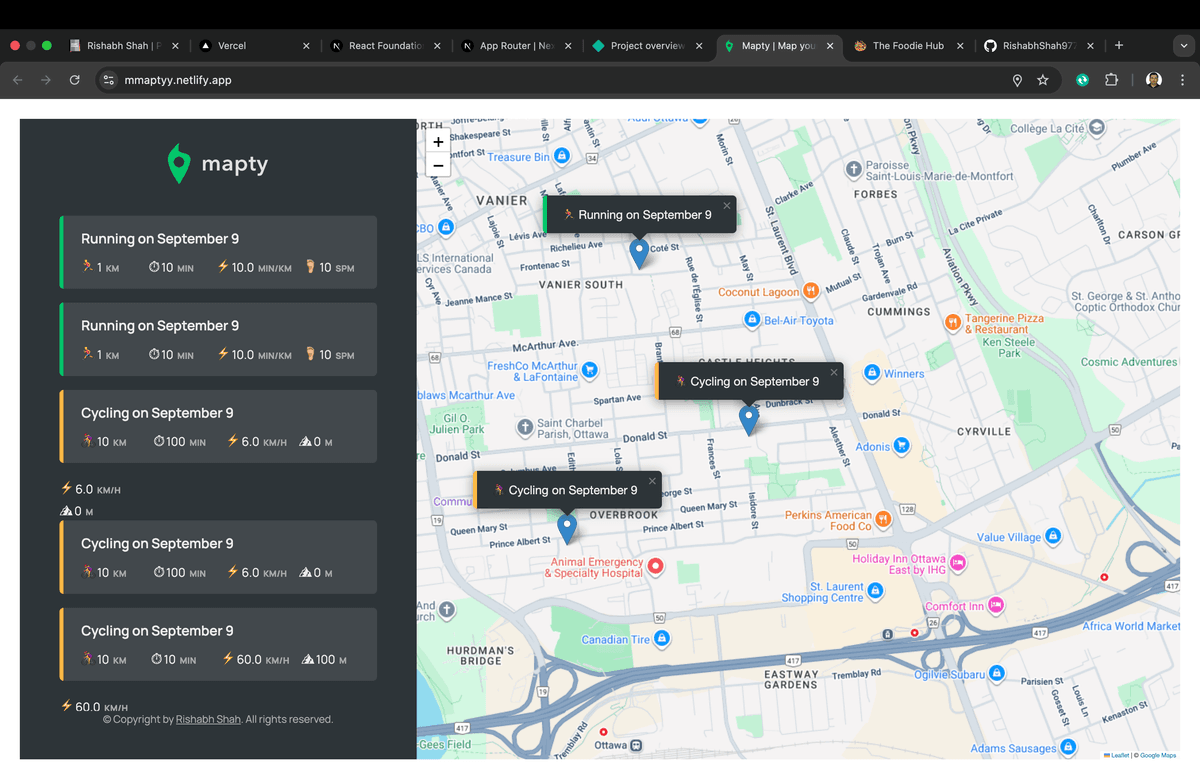The height and width of the screenshot is (779, 1200).
Task: Click the map zoom out minus button
Action: [x=438, y=166]
